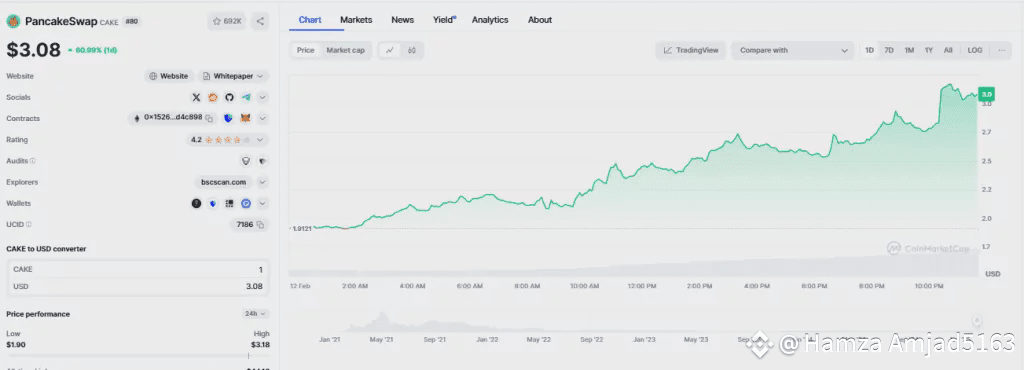Add PancakeSwap to watchlist via star 692K
1024x370 pixels.
coord(227,22)
